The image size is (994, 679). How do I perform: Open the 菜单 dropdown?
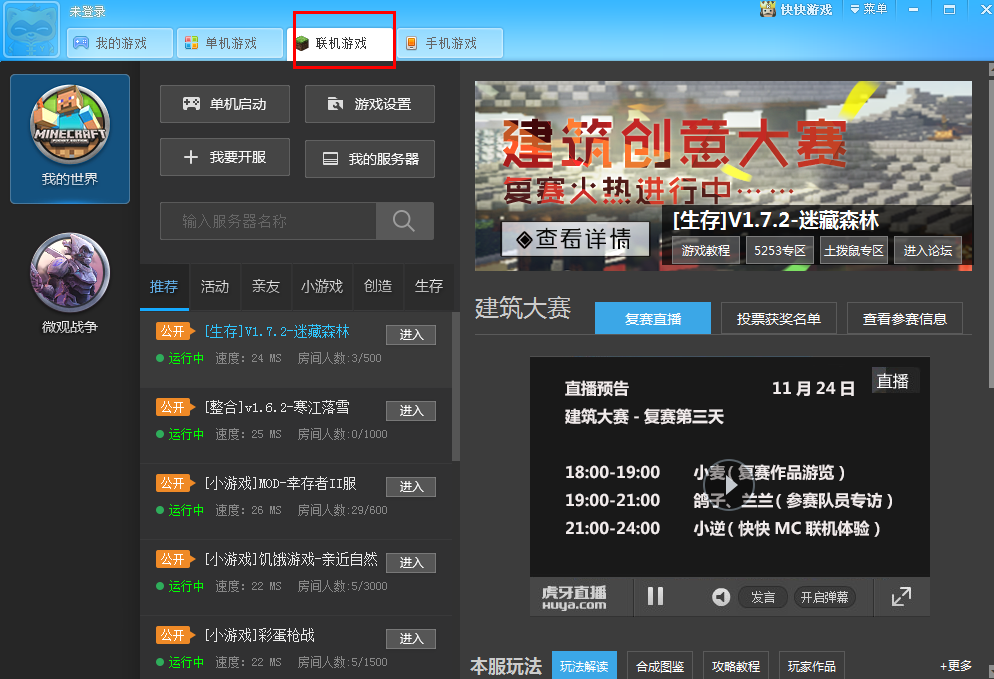click(868, 9)
